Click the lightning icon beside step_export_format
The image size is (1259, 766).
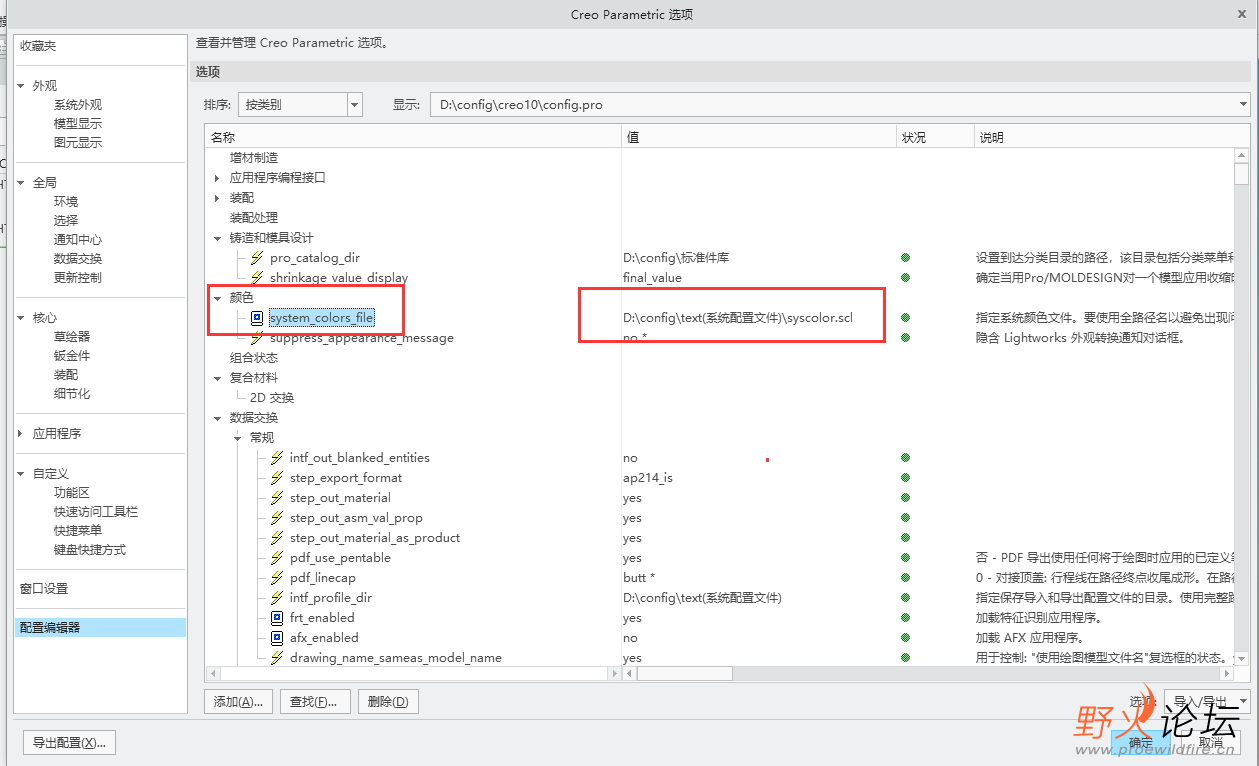pos(277,478)
